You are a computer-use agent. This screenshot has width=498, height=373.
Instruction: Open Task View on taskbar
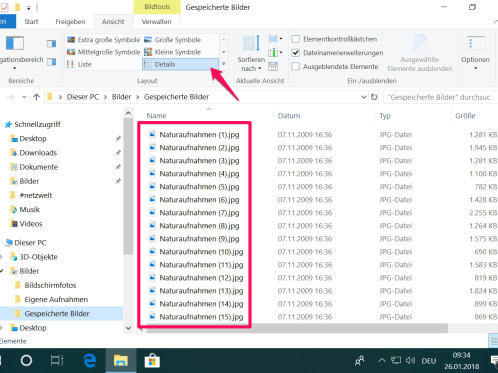(x=57, y=360)
